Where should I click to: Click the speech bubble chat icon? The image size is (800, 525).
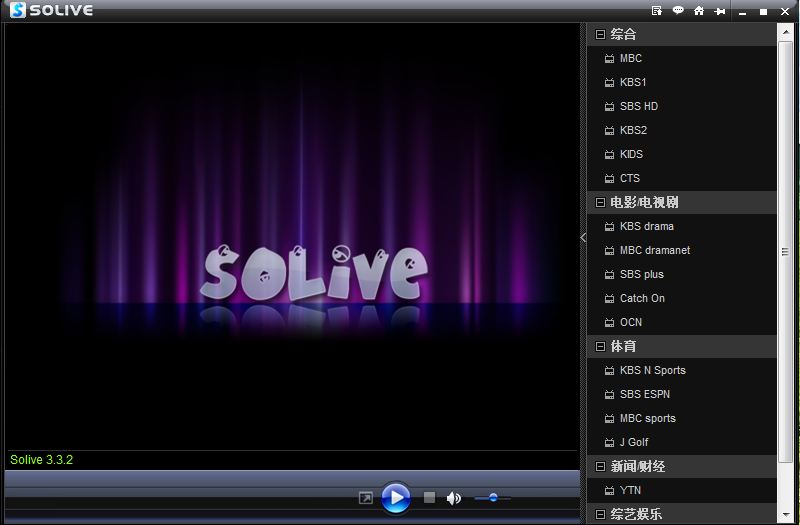click(x=678, y=11)
